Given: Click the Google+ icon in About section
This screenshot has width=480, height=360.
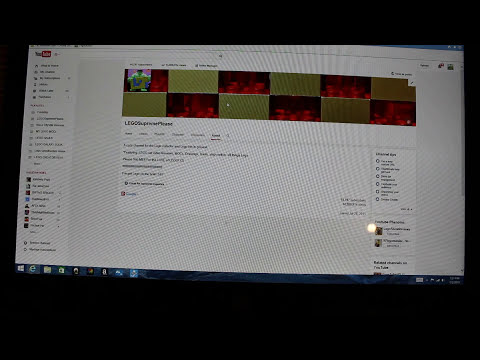Looking at the screenshot, I should (x=123, y=193).
